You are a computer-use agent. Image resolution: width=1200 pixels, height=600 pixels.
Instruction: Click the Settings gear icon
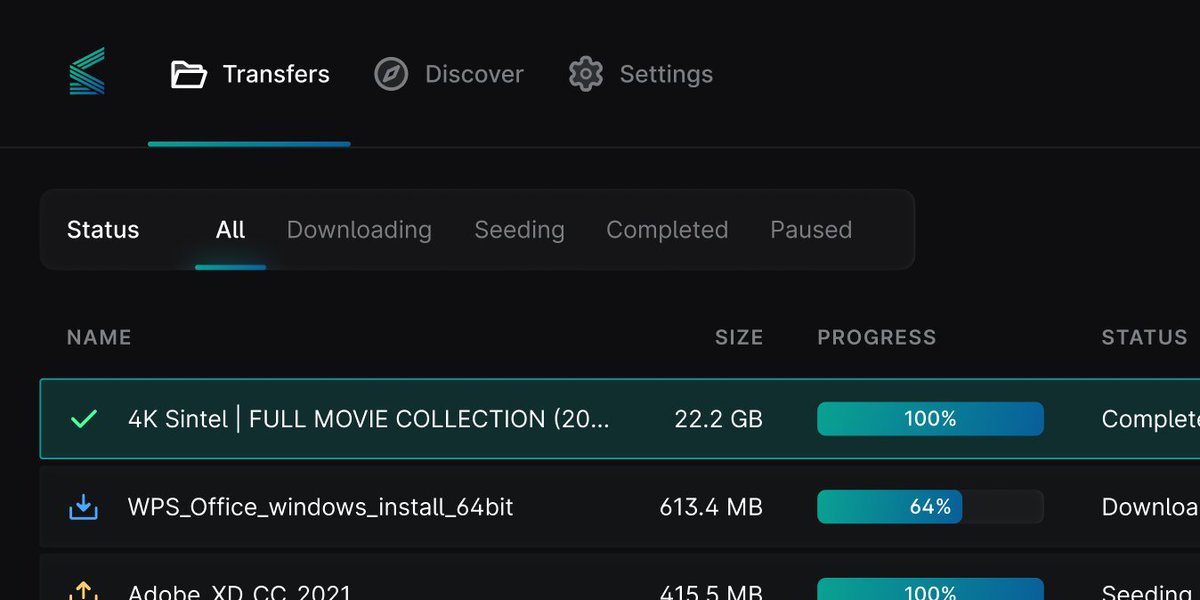(586, 74)
